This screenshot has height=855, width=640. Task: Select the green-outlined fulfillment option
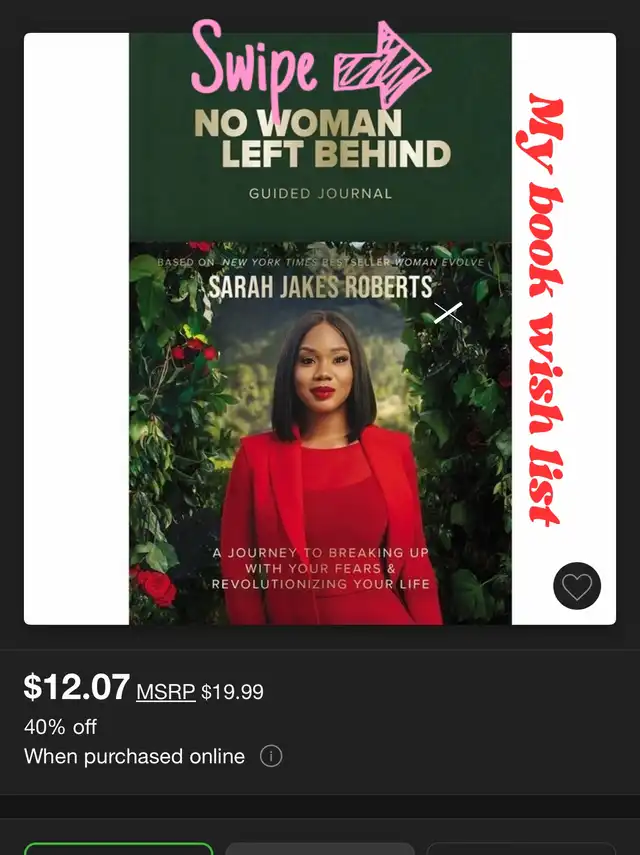pyautogui.click(x=118, y=848)
